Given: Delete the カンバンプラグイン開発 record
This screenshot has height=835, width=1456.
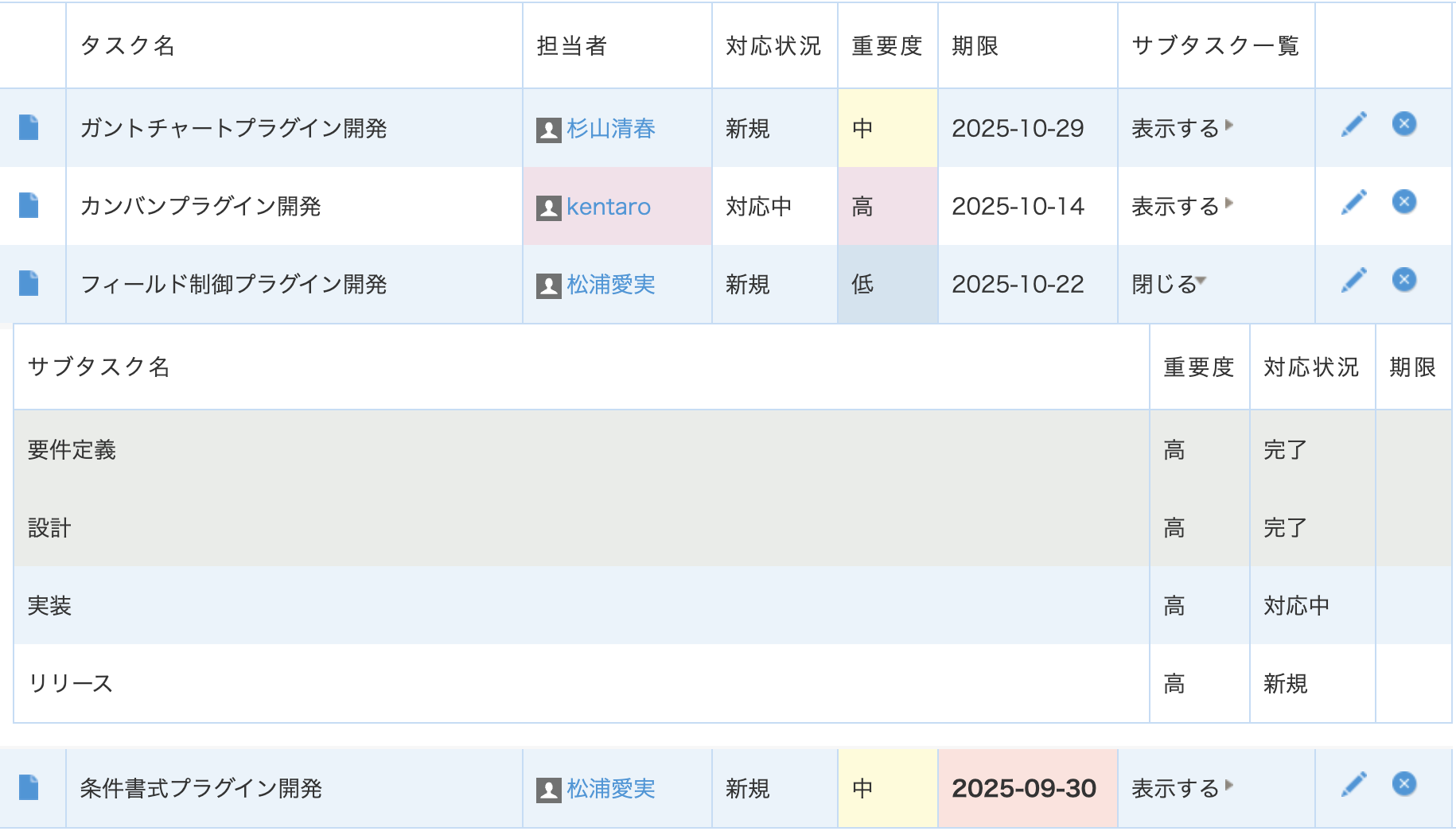Looking at the screenshot, I should pos(1403,202).
